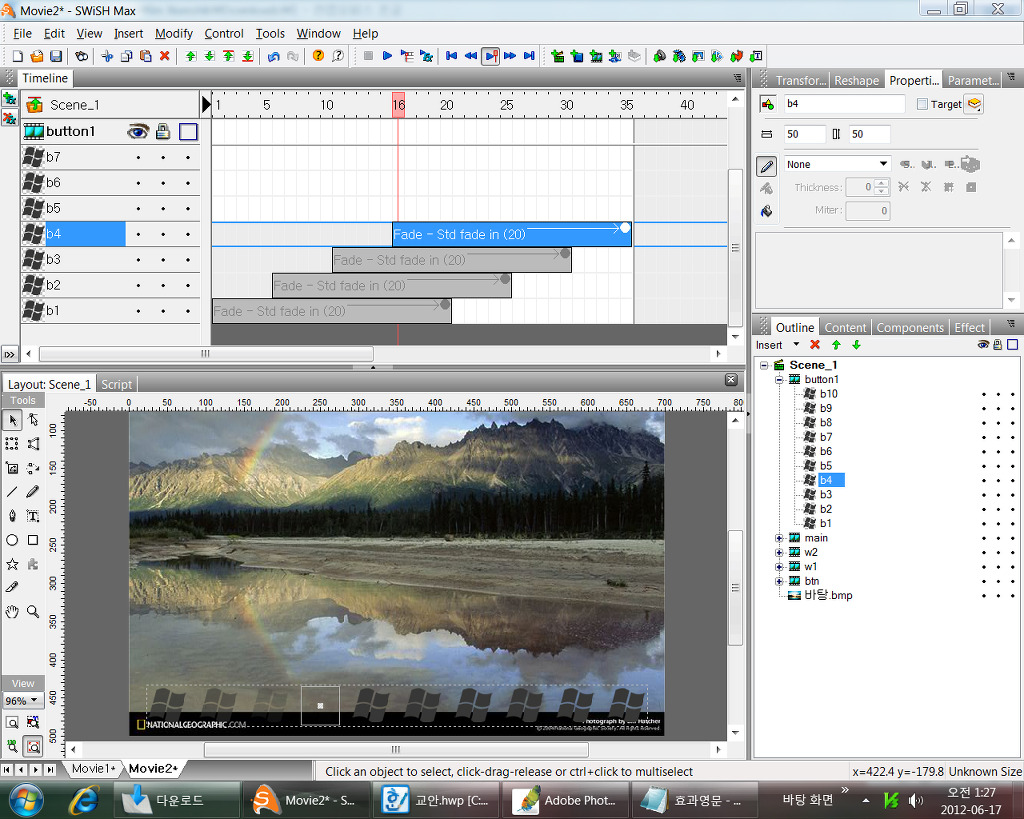Move object up in Outline panel

[836, 345]
